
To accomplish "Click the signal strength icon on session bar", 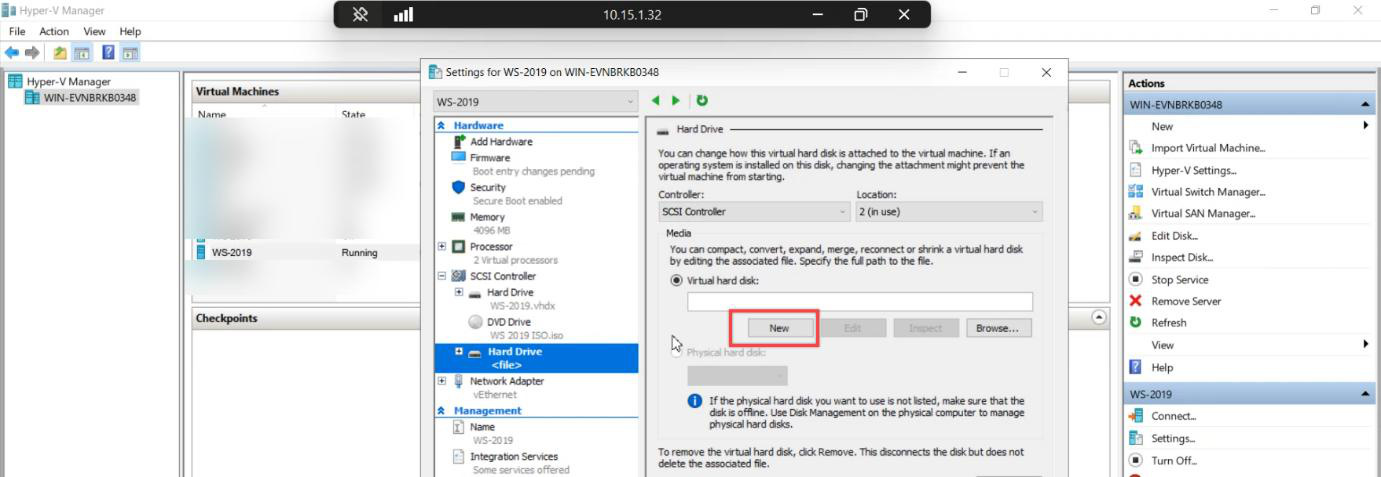I will coord(404,15).
